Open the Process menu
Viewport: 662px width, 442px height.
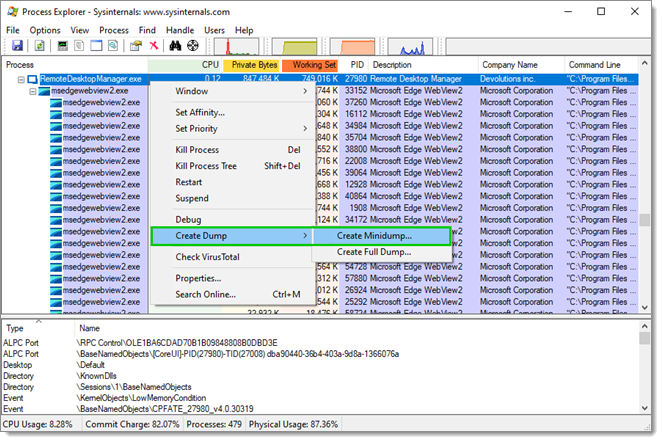click(x=114, y=30)
